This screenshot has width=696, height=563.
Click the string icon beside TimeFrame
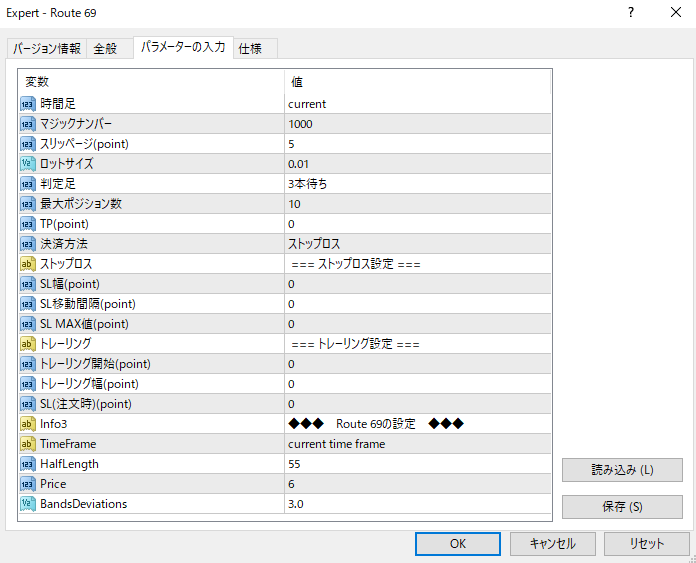[28, 444]
